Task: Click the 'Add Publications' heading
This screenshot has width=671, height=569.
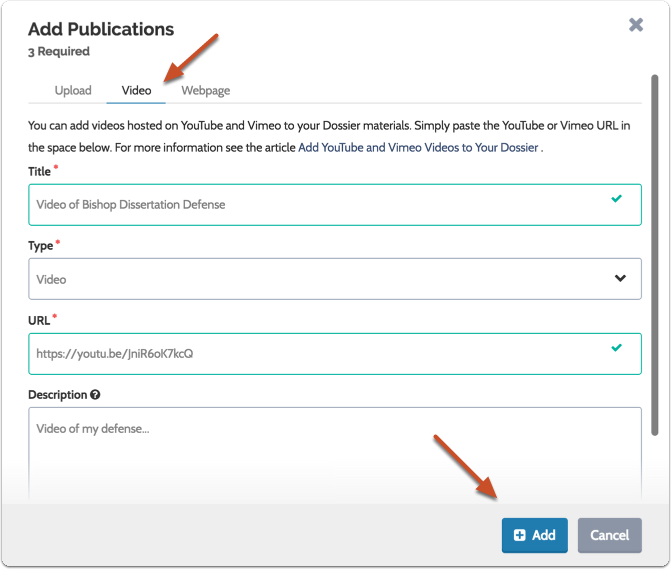Action: click(101, 29)
